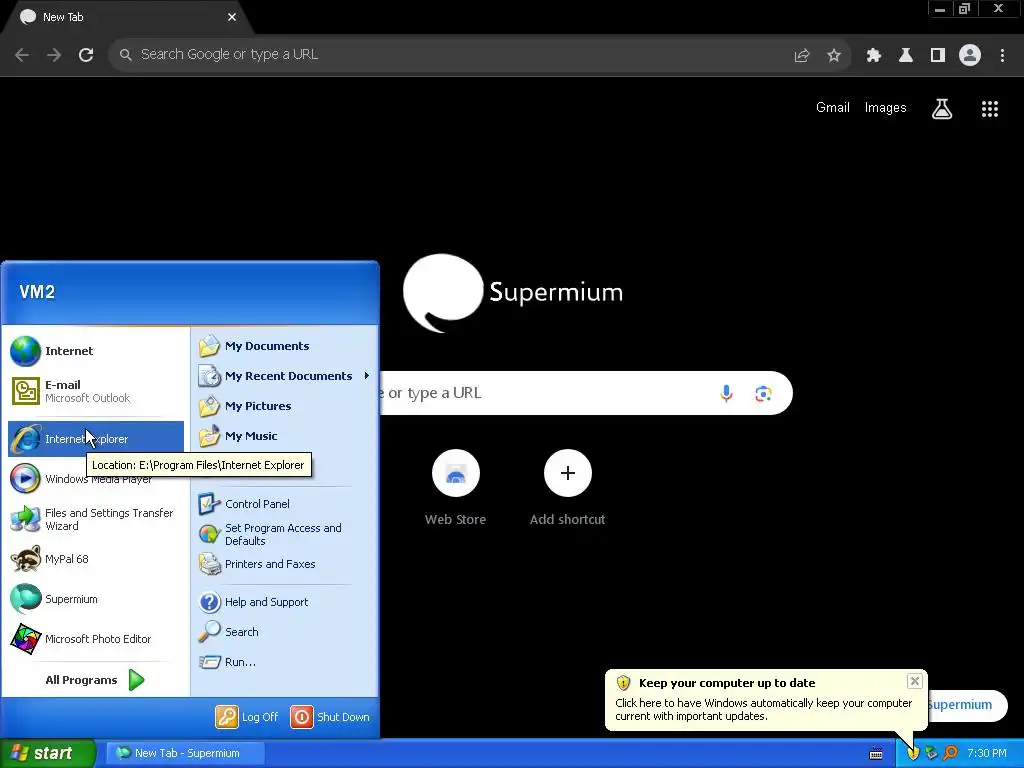
Task: Click the network connection tray icon
Action: (x=931, y=753)
